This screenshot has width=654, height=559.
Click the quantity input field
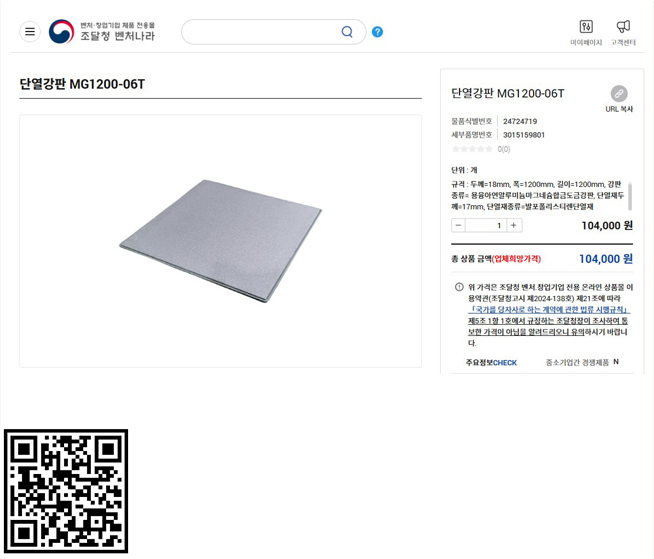[486, 225]
